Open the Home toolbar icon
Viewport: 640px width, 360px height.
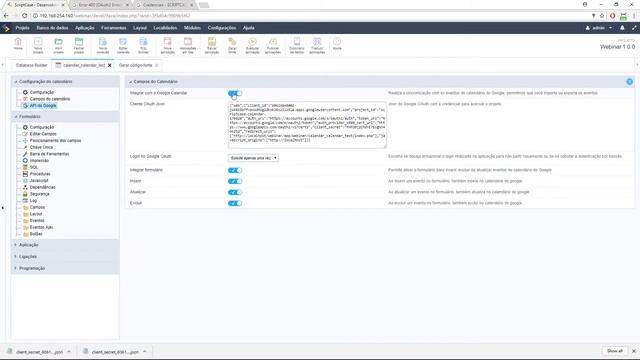pos(18,44)
